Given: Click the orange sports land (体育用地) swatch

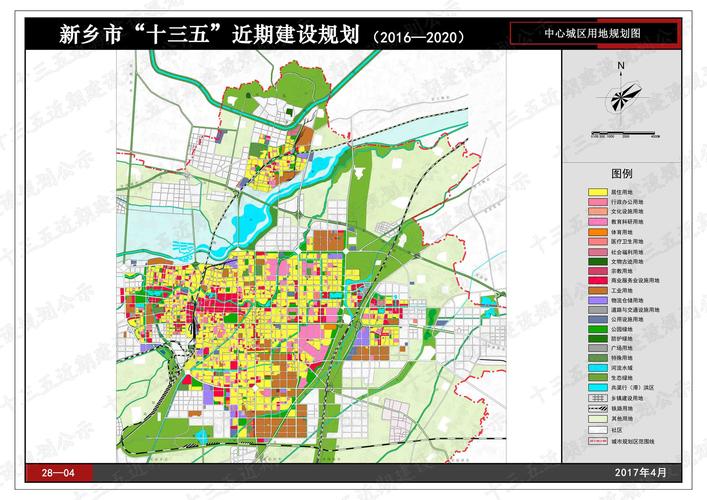Looking at the screenshot, I should [597, 231].
